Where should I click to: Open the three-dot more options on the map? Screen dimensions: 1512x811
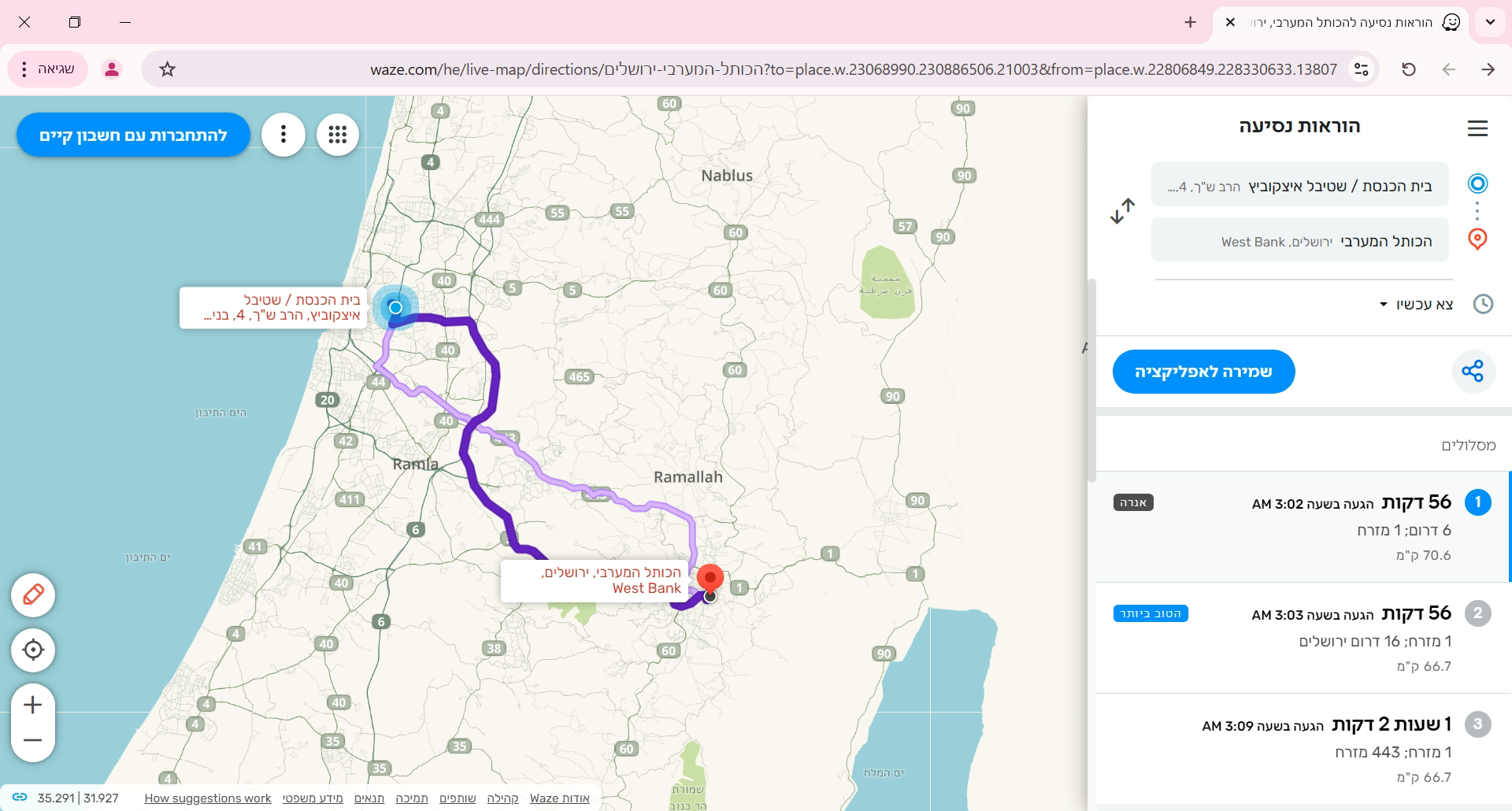pyautogui.click(x=283, y=135)
